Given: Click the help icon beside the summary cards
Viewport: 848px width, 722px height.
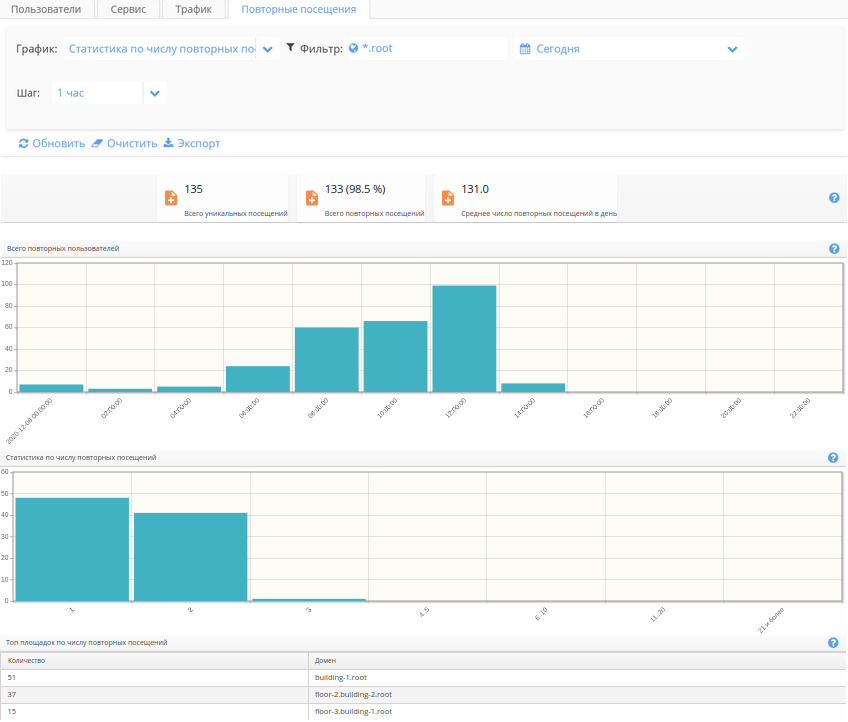Looking at the screenshot, I should [834, 198].
